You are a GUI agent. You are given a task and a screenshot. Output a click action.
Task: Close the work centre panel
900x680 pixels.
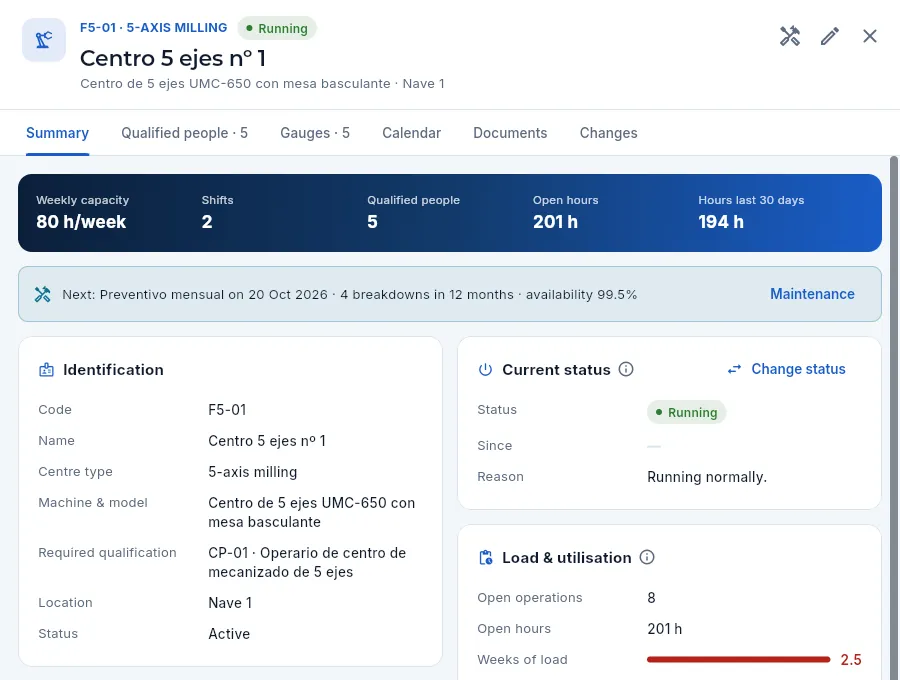click(x=870, y=36)
